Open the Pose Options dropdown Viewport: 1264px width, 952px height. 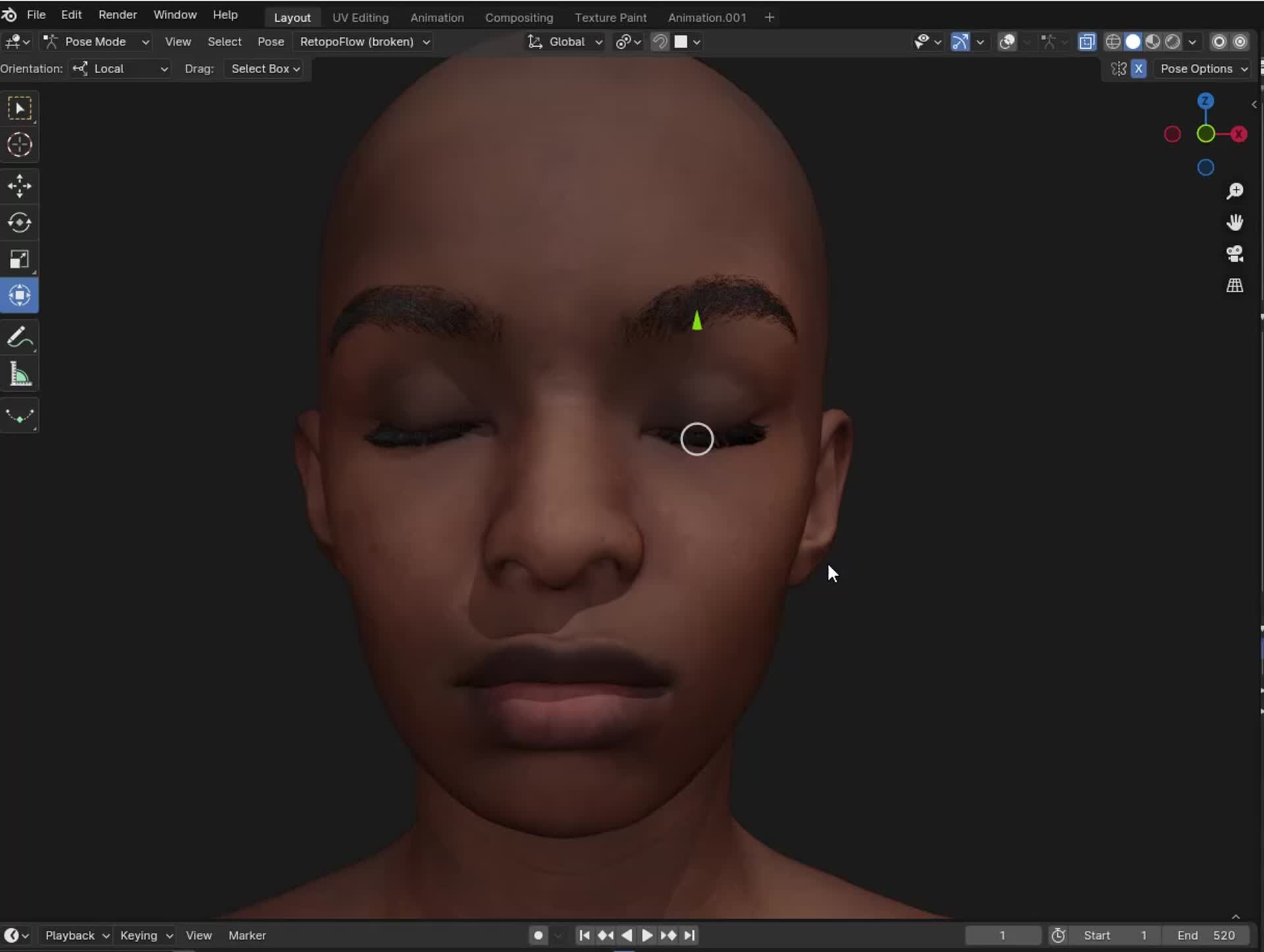[1203, 68]
